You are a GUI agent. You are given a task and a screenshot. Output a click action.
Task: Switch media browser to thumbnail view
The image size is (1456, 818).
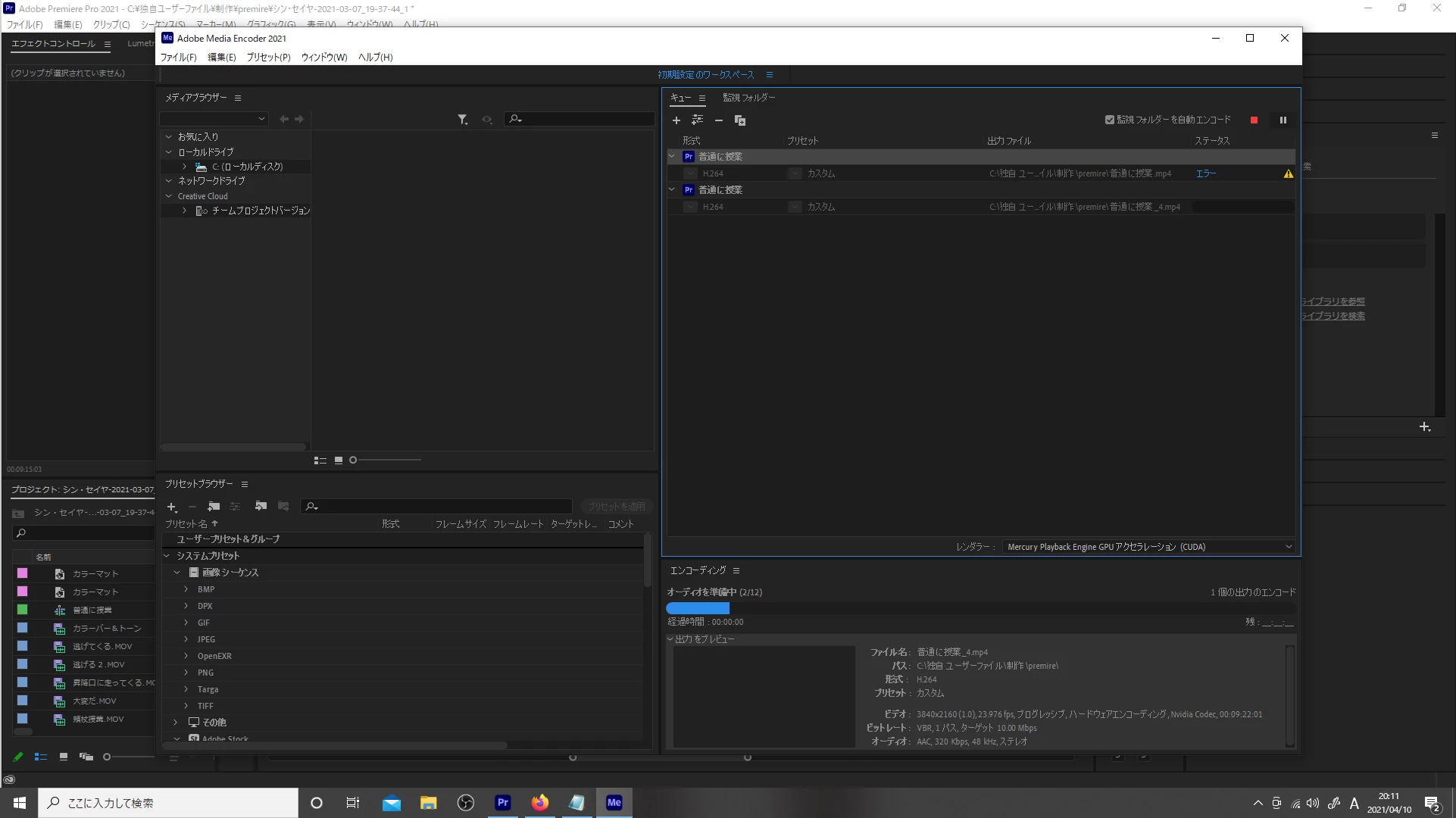click(x=339, y=460)
